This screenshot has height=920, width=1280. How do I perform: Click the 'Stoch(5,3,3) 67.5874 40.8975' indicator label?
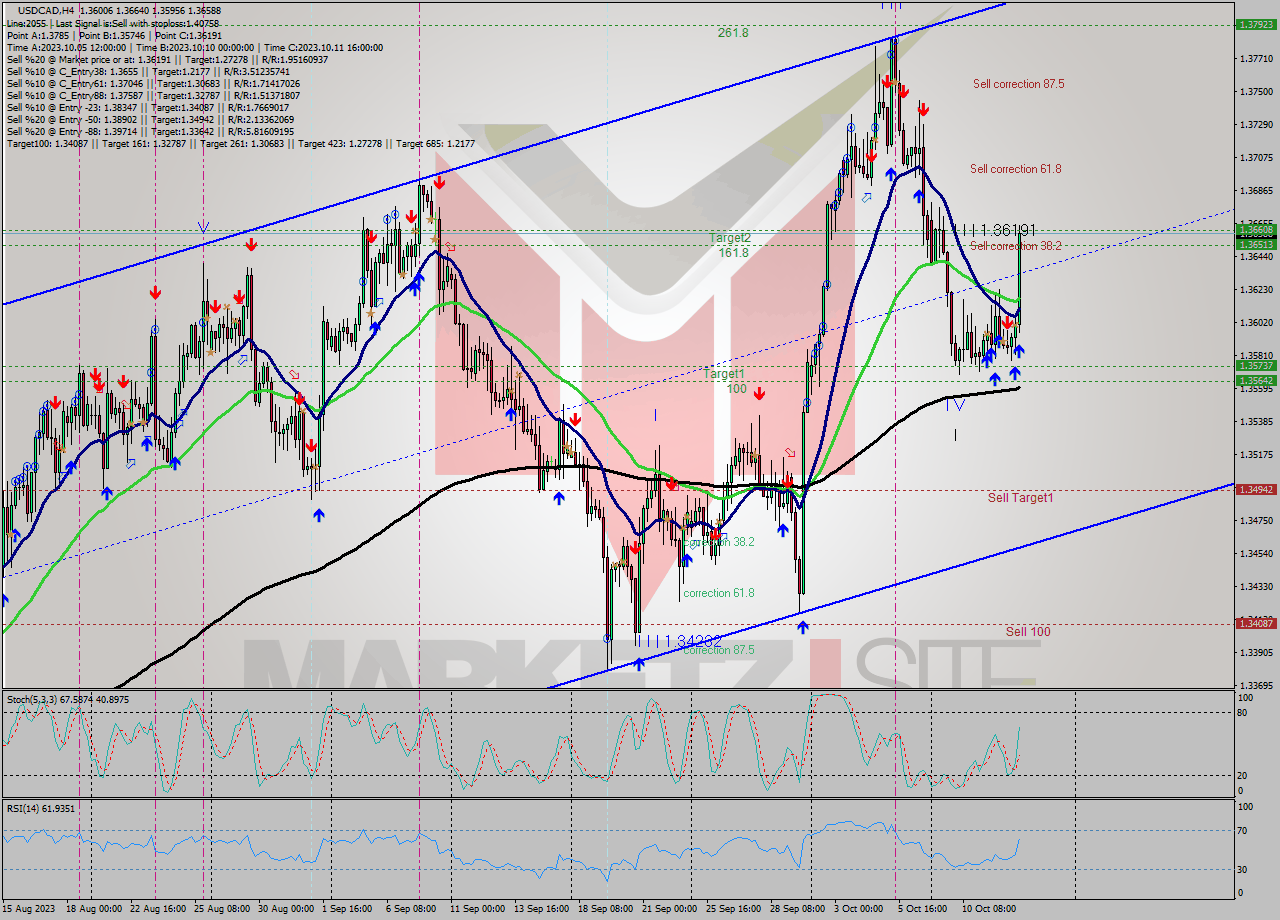pos(68,698)
